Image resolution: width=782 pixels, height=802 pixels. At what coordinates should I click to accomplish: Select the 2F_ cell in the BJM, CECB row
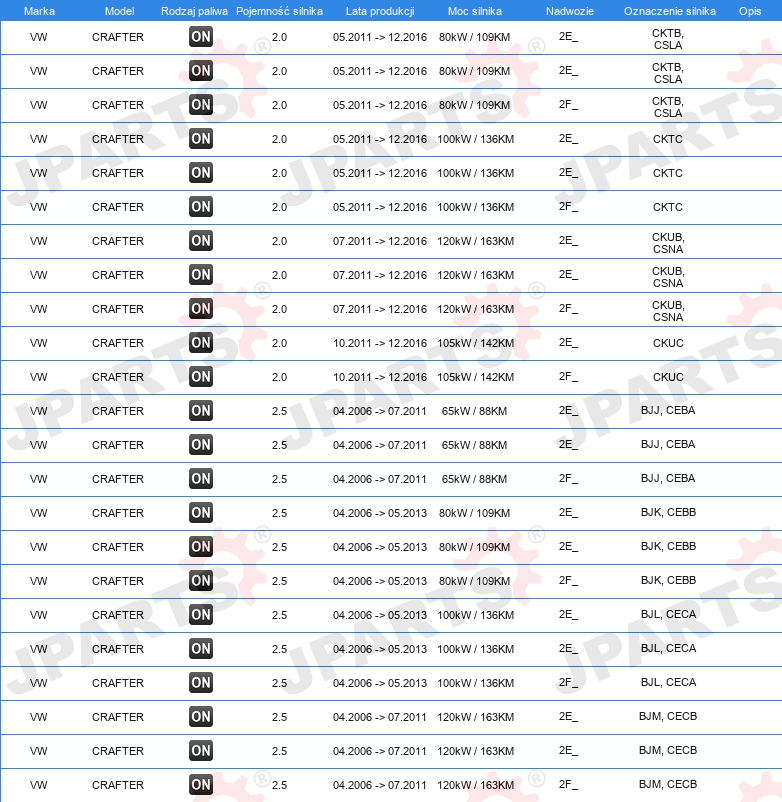(x=568, y=785)
